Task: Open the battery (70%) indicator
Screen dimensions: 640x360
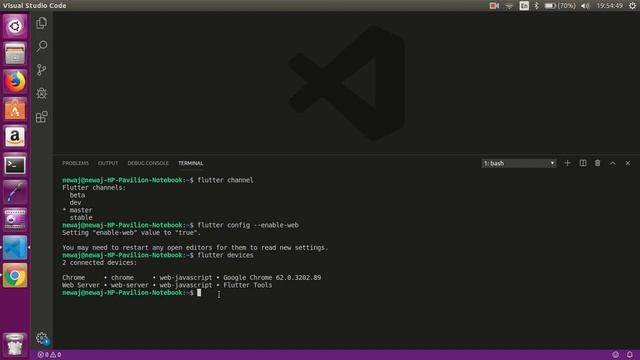Action: pos(560,6)
